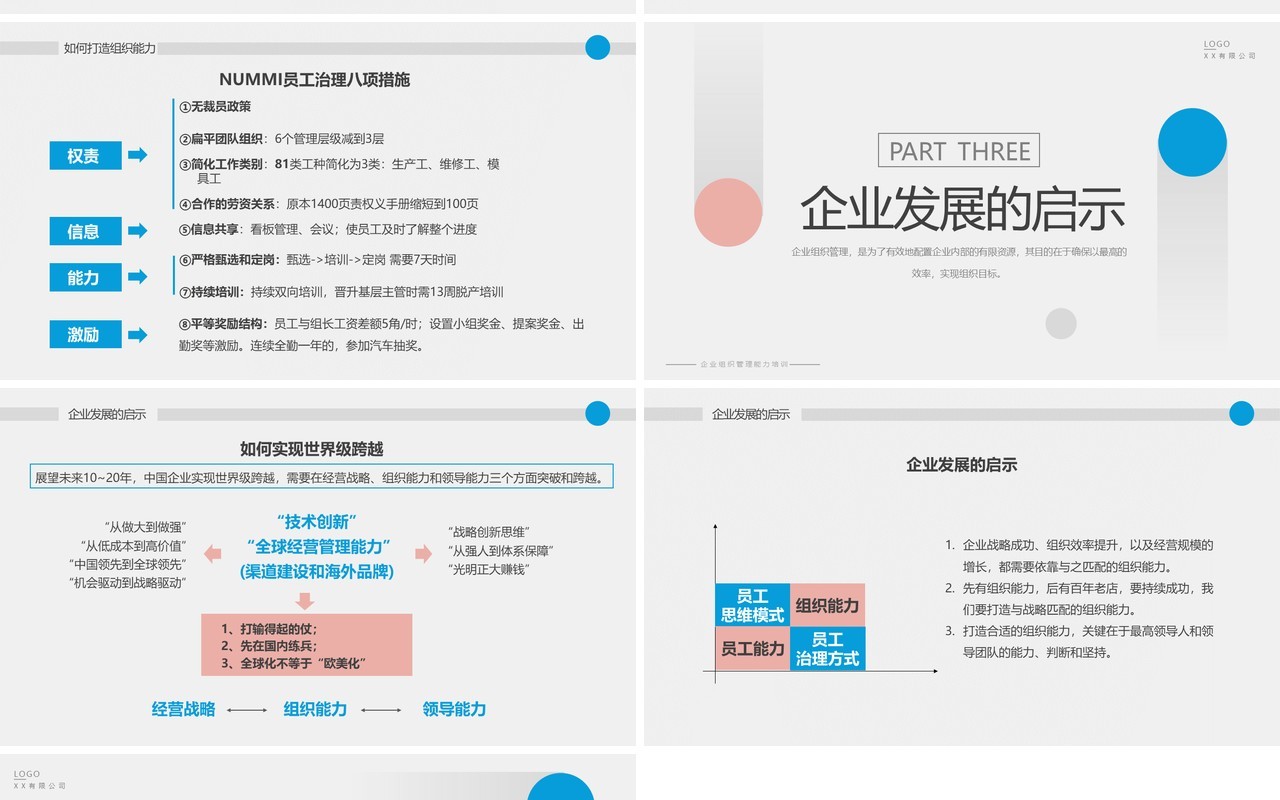1280x800 pixels.
Task: Click the pink 组织能力 matrix cell
Action: pyautogui.click(x=827, y=605)
